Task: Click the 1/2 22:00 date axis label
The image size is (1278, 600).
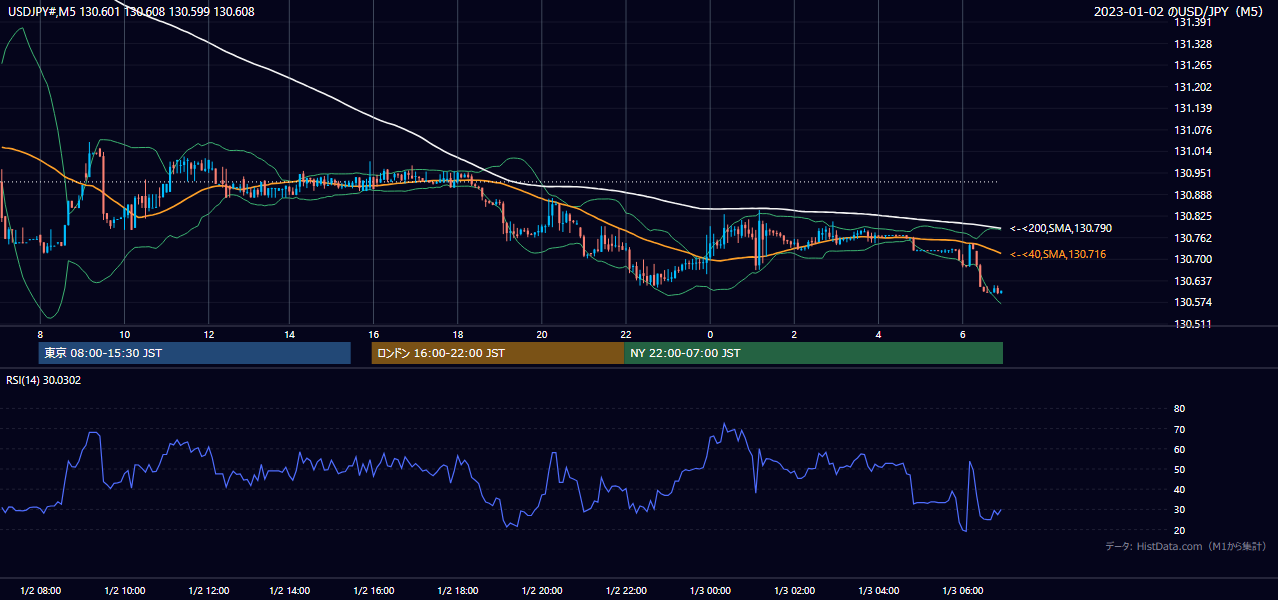Action: click(x=628, y=590)
